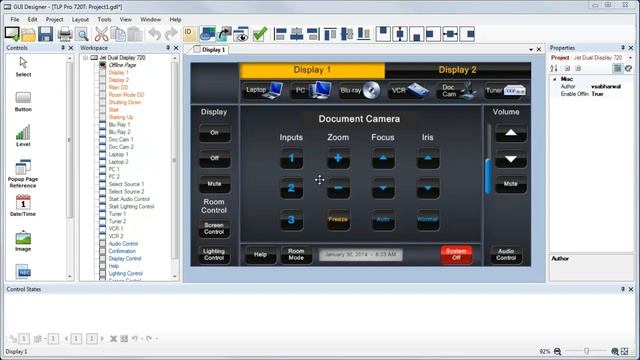Open the Properties object dropdown arrow

tap(630, 58)
